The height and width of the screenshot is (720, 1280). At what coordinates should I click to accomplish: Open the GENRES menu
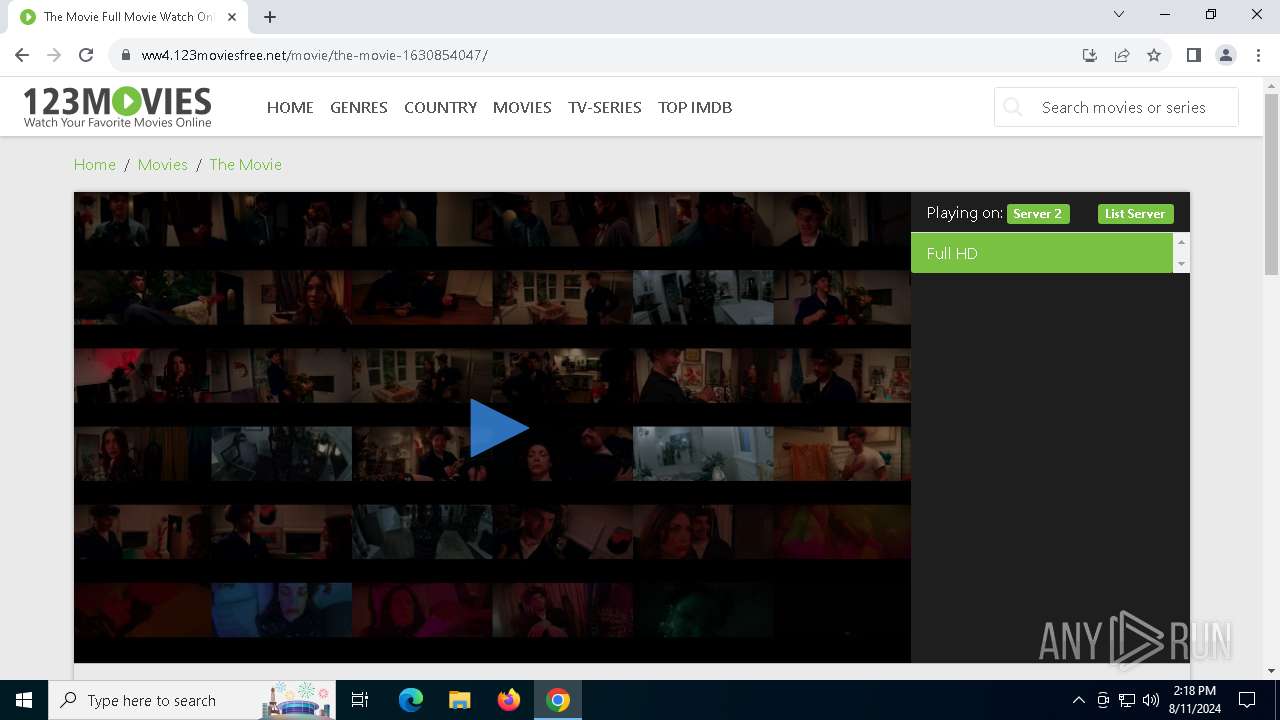(x=359, y=107)
